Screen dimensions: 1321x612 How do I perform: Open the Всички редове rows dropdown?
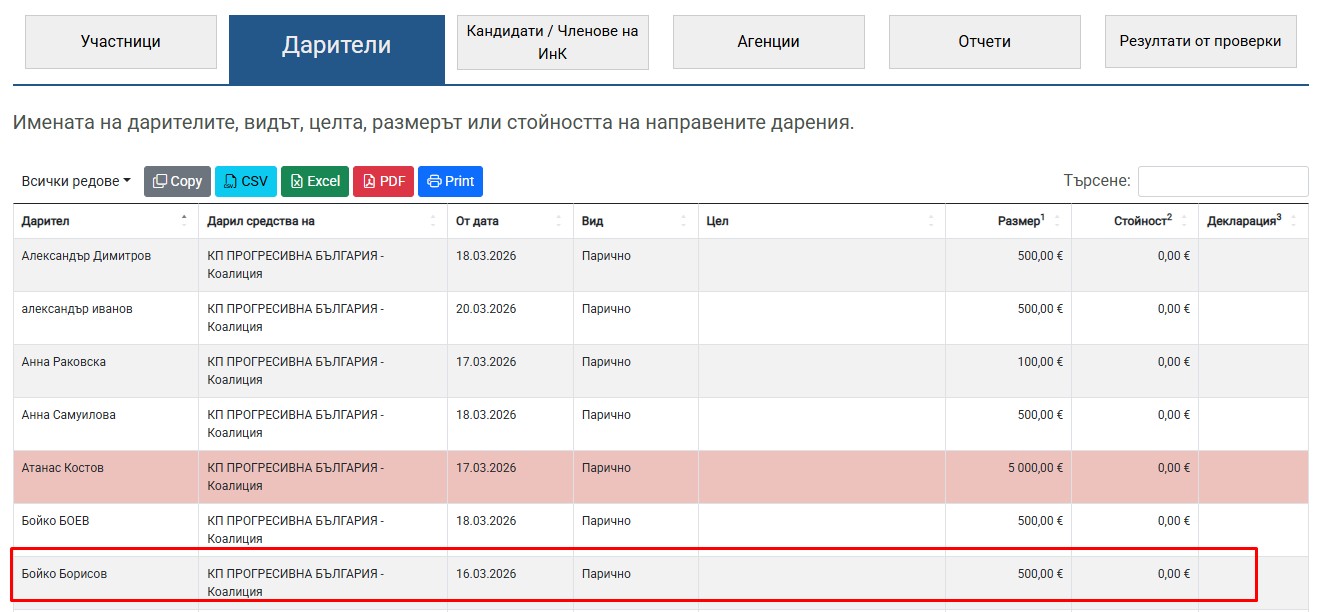76,181
